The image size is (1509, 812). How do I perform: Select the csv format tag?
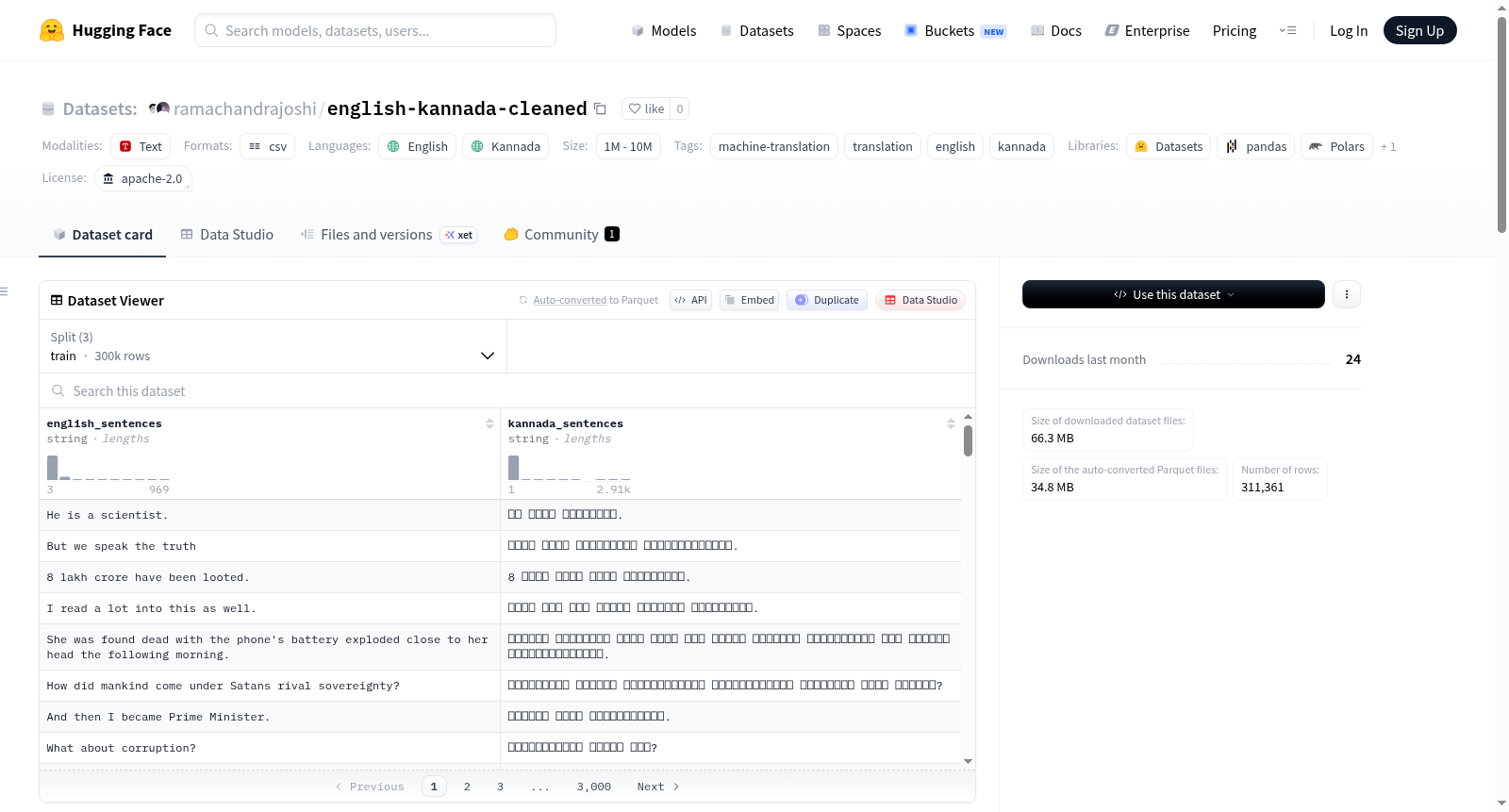point(267,146)
